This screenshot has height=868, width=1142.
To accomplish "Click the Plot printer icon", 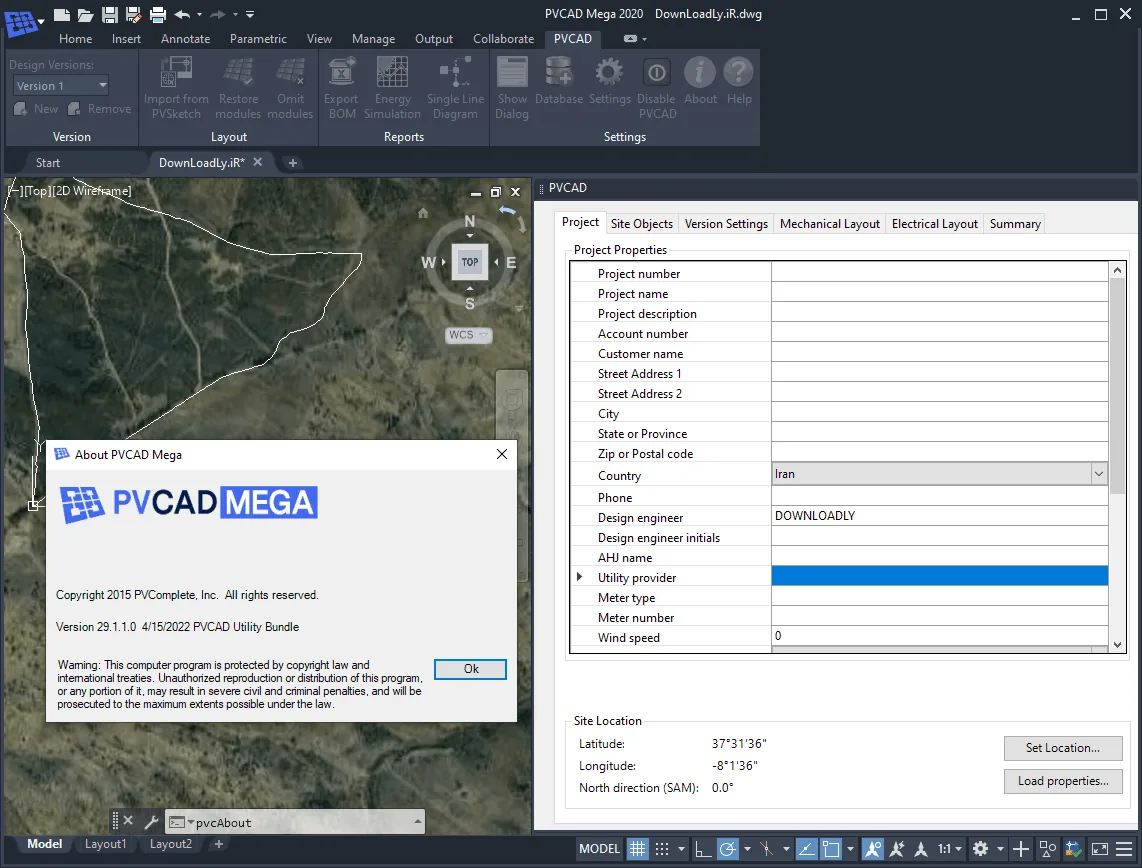I will (158, 15).
